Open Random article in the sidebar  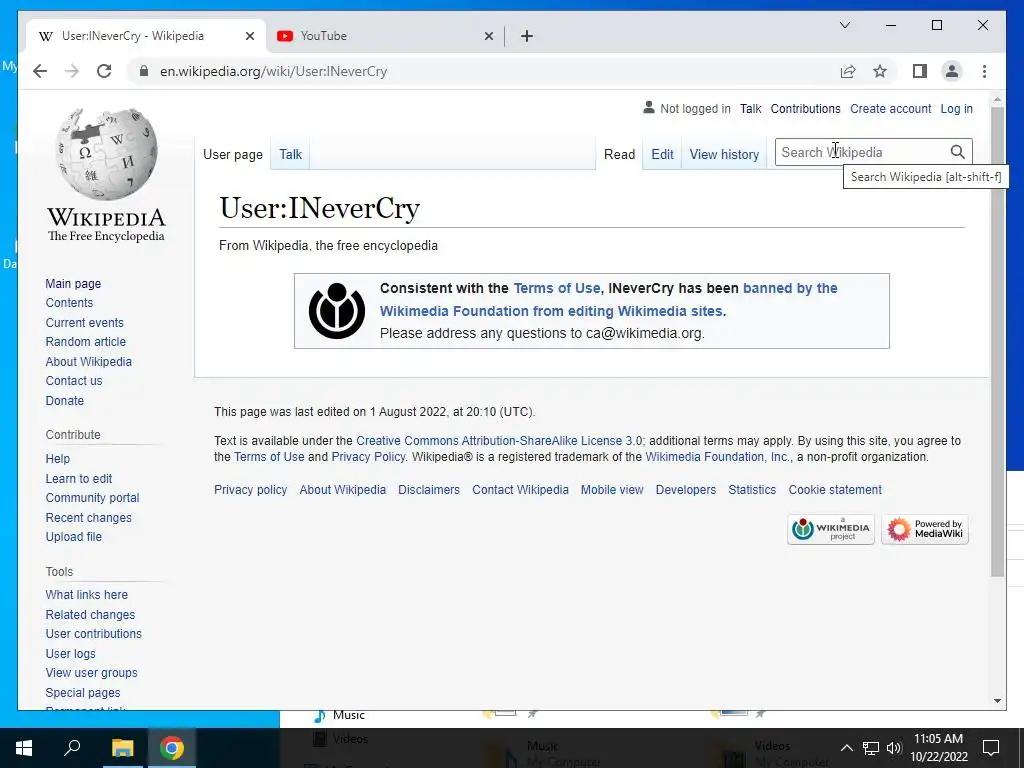point(86,342)
